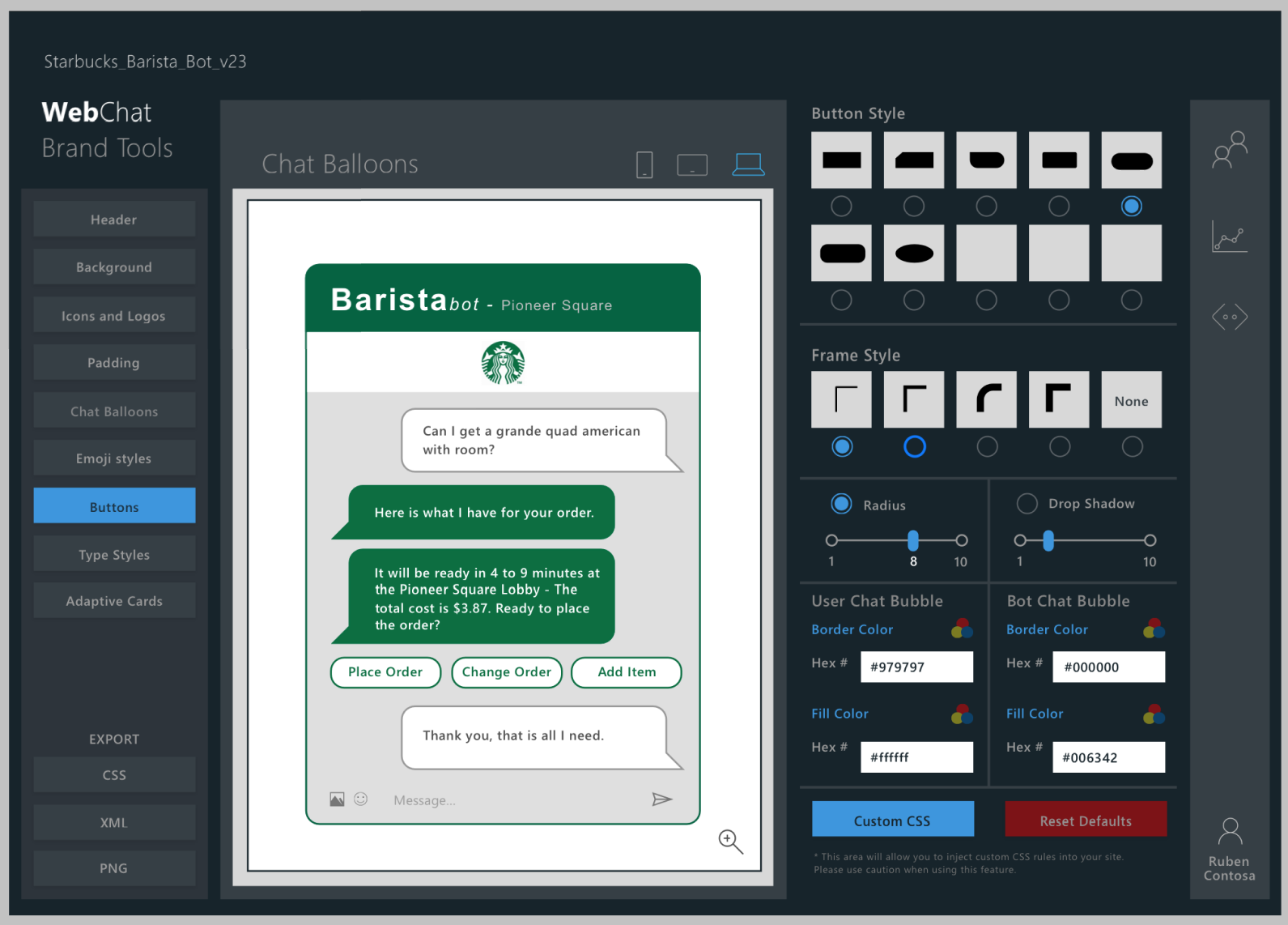Switch preview to tablet view
This screenshot has height=925, width=1288.
point(692,165)
